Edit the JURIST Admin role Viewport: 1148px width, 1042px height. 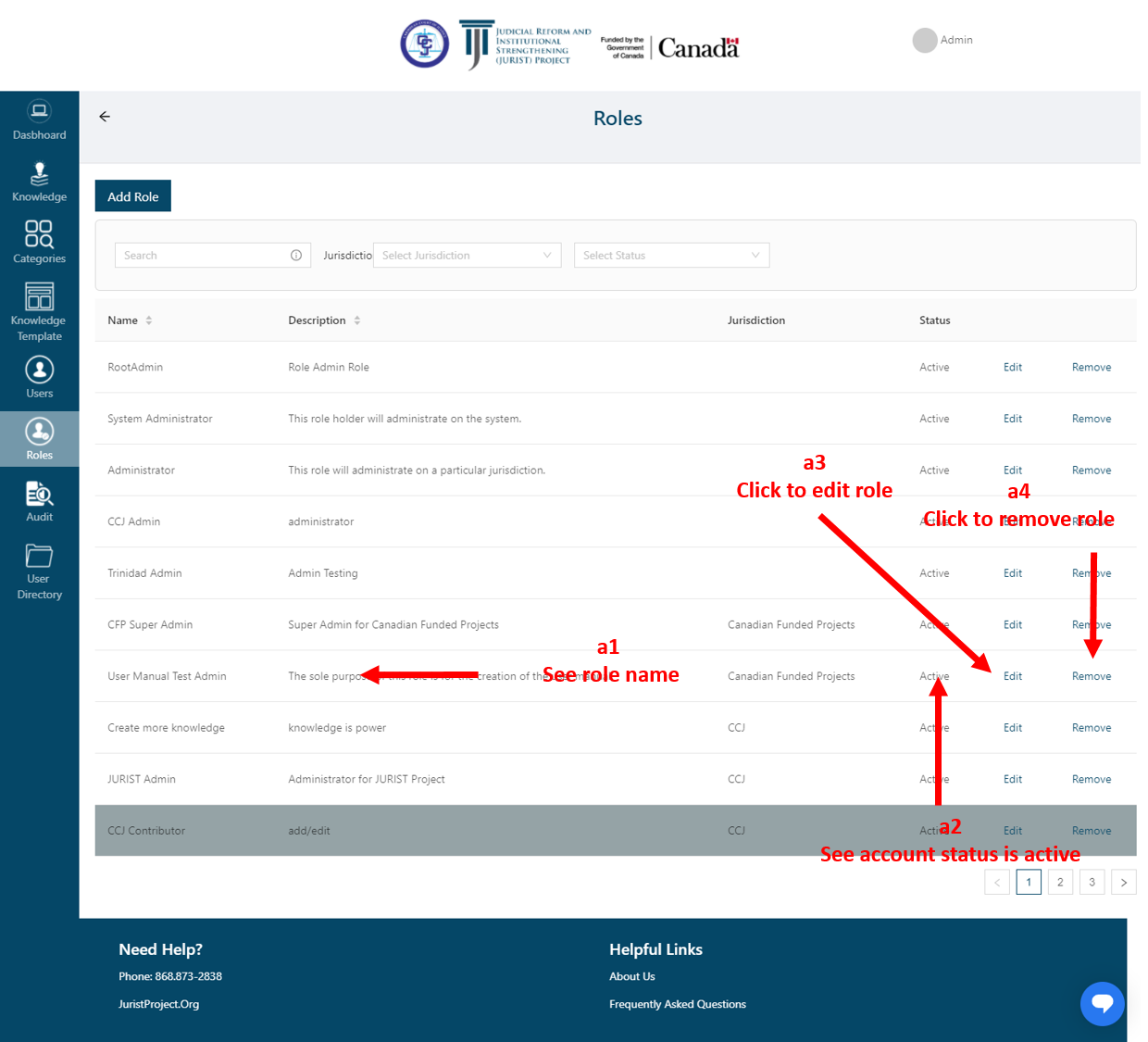tap(1013, 780)
